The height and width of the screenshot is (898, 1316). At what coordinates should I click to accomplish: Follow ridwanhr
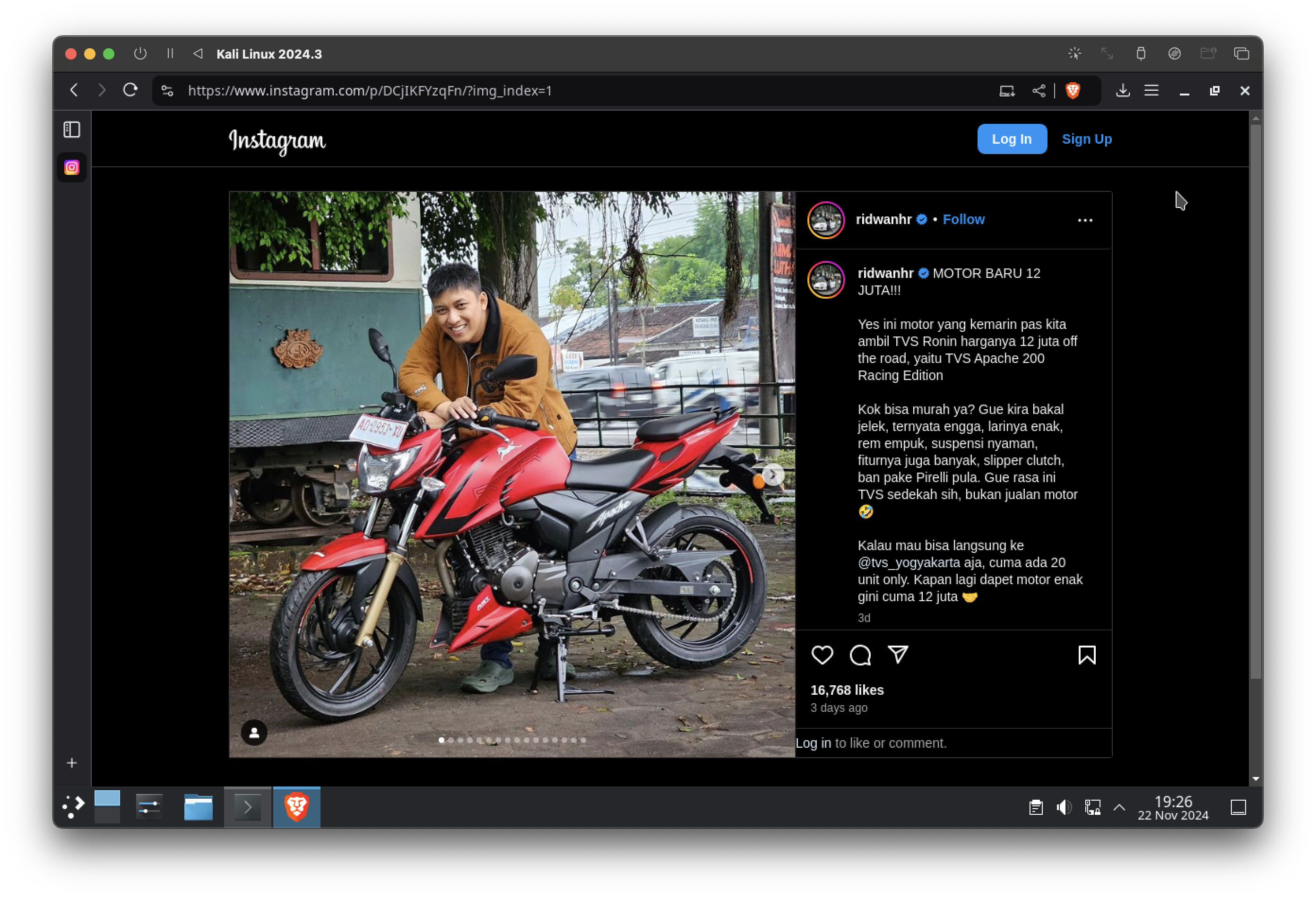point(963,219)
